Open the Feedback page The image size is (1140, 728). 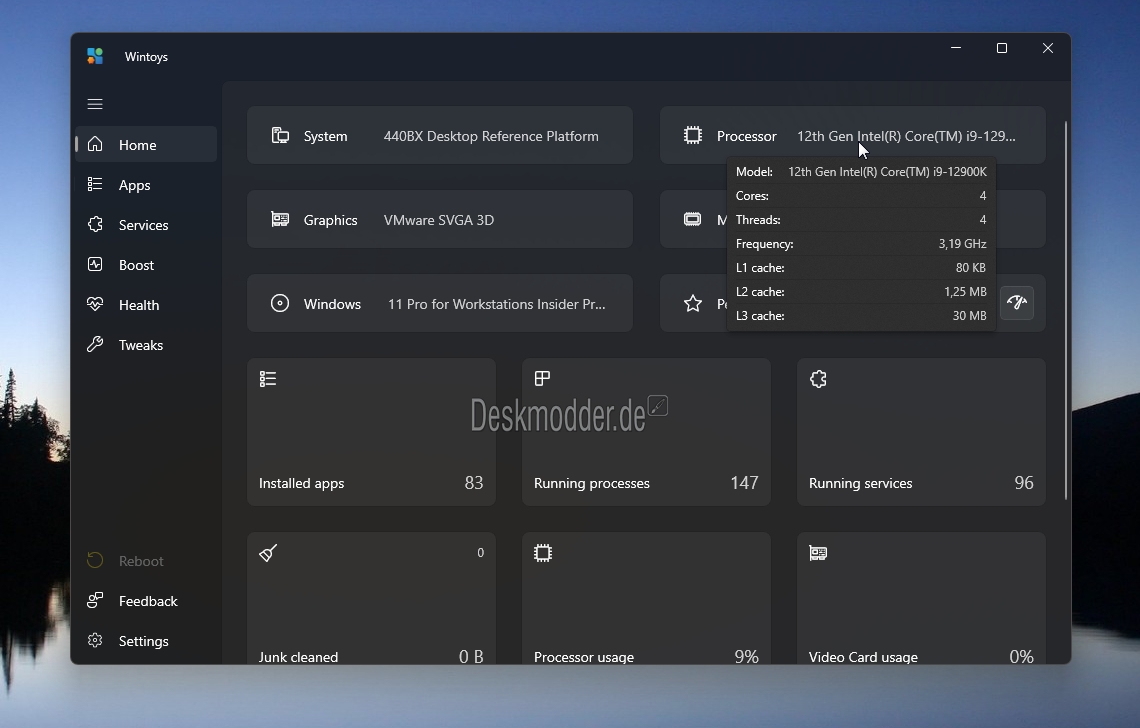tap(146, 601)
